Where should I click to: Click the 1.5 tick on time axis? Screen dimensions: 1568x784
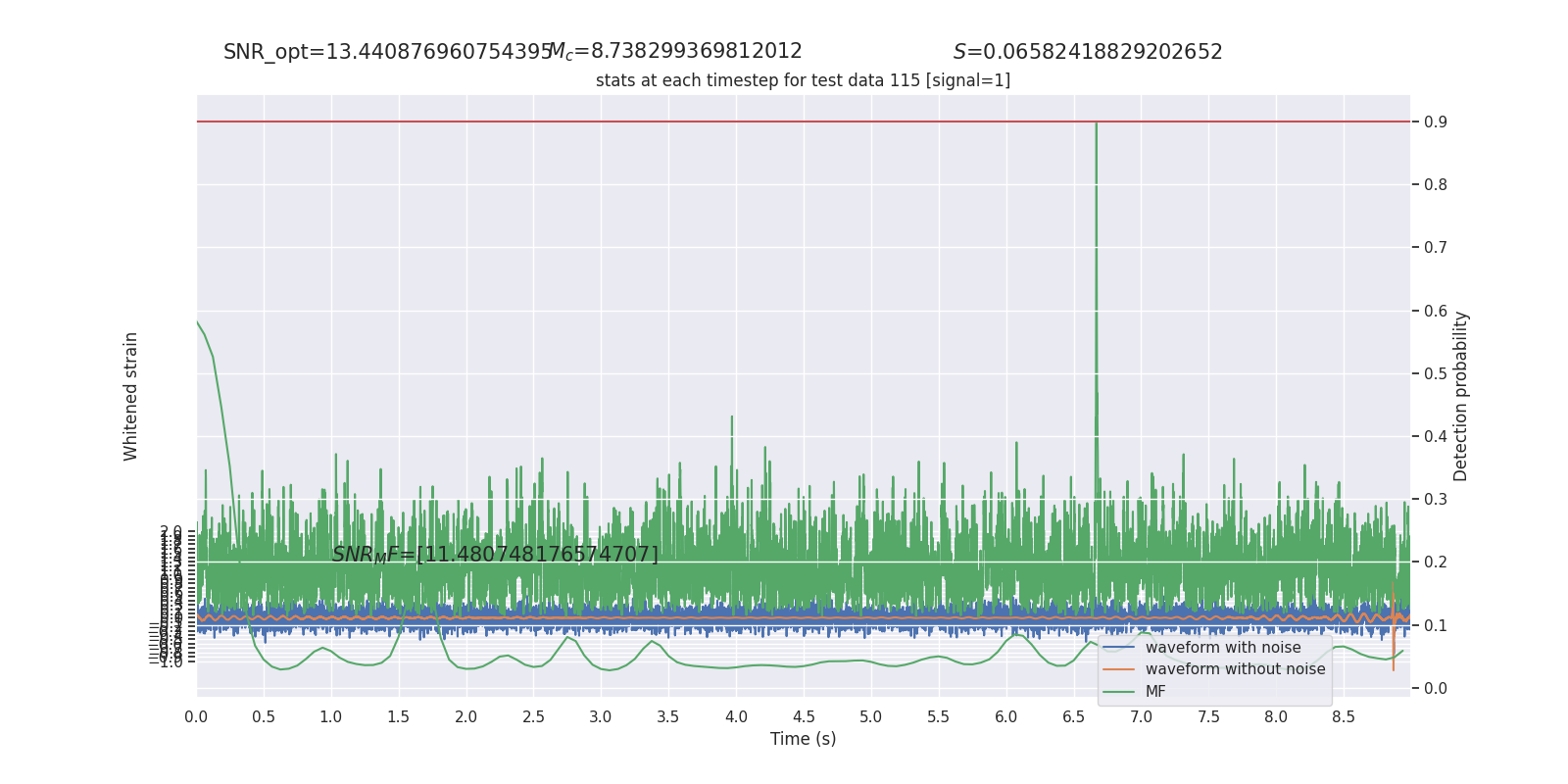[x=399, y=717]
